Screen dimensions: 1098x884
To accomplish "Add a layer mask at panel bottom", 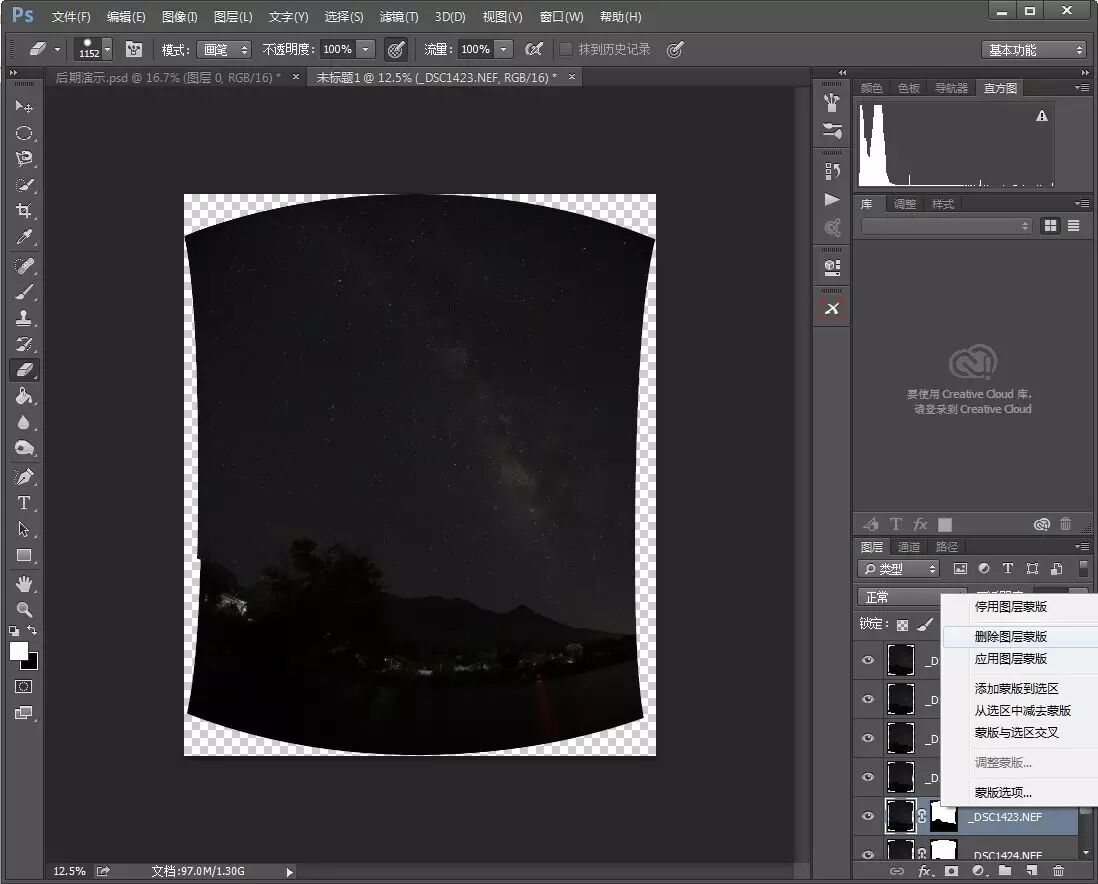I will tap(951, 871).
